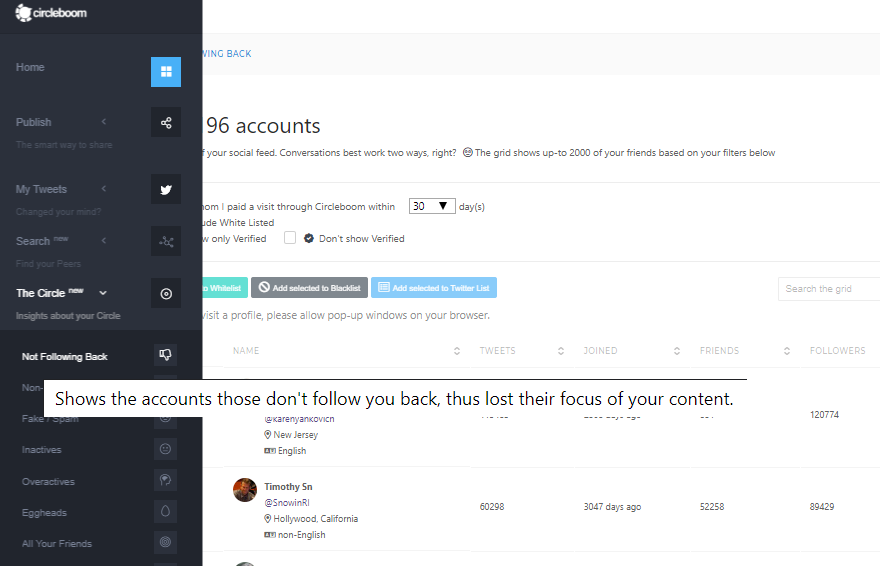Sort the grid by the NAME column

tap(457, 351)
